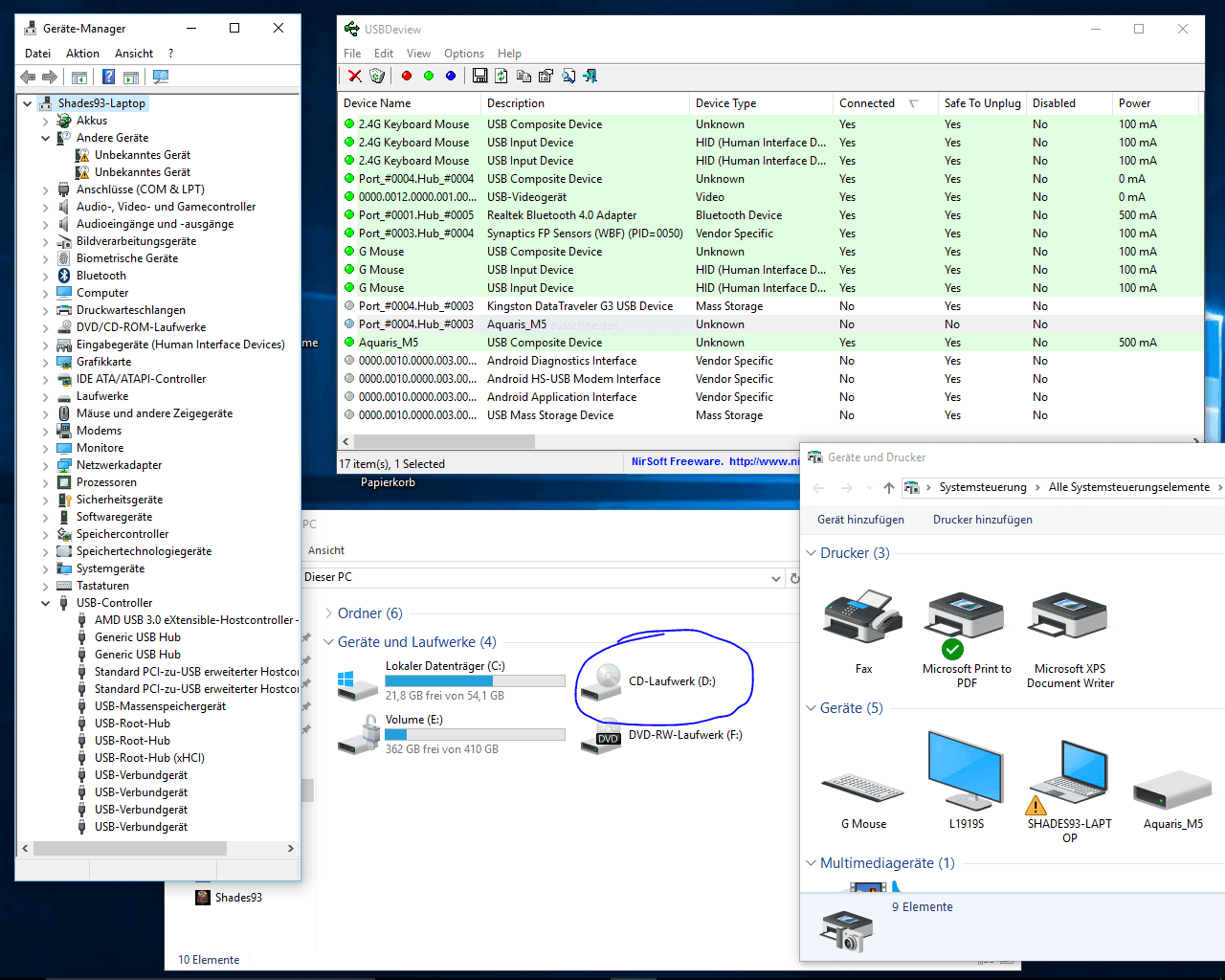Open the Options menu in USBDeview
The image size is (1225, 980).
(x=464, y=54)
